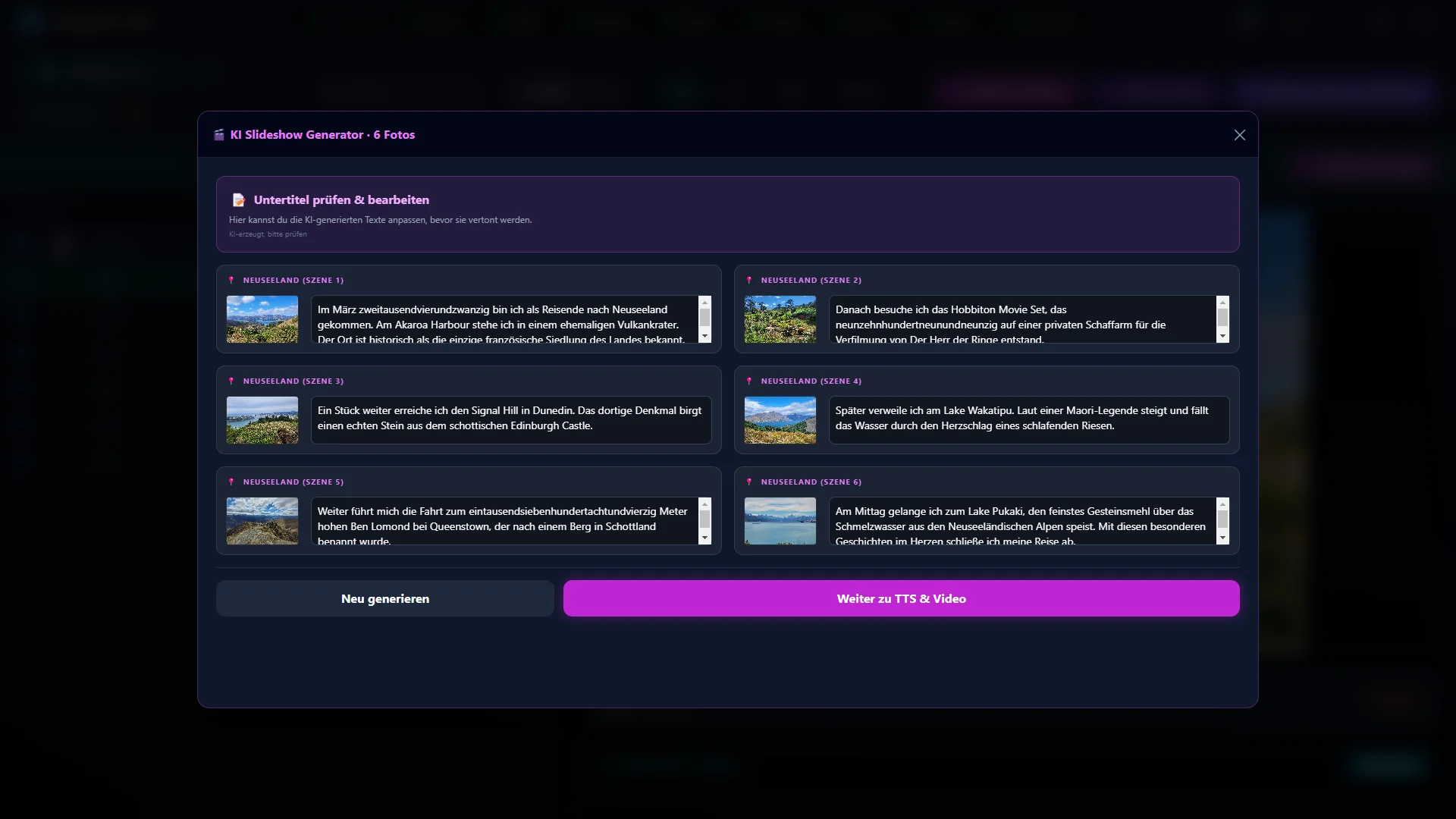Select the Hobbiton thumbnail of Szene 2
1456x819 pixels.
point(780,319)
